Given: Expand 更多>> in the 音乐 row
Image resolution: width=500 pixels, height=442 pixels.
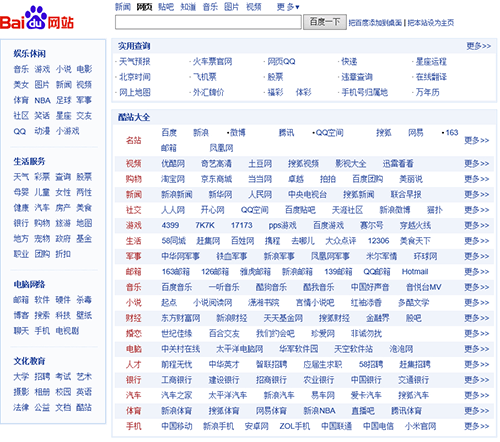Looking at the screenshot, I should 477,287.
